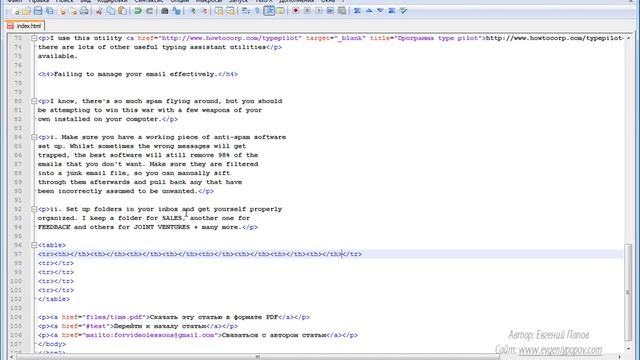
Task: Click 'FEEDBACK' at start of line 94
Action: [x=54, y=227]
